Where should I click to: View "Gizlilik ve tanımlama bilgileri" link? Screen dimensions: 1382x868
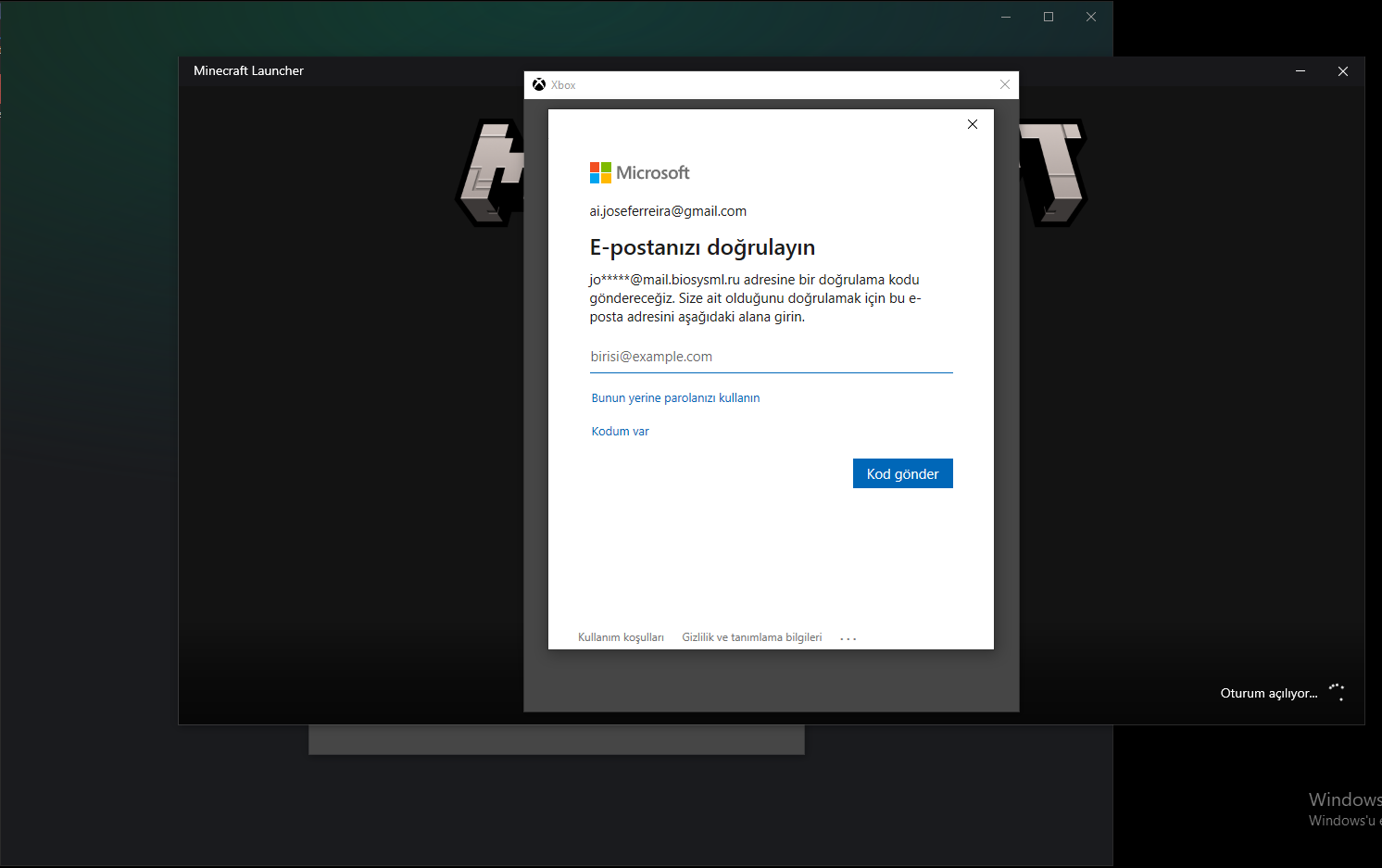pos(752,637)
